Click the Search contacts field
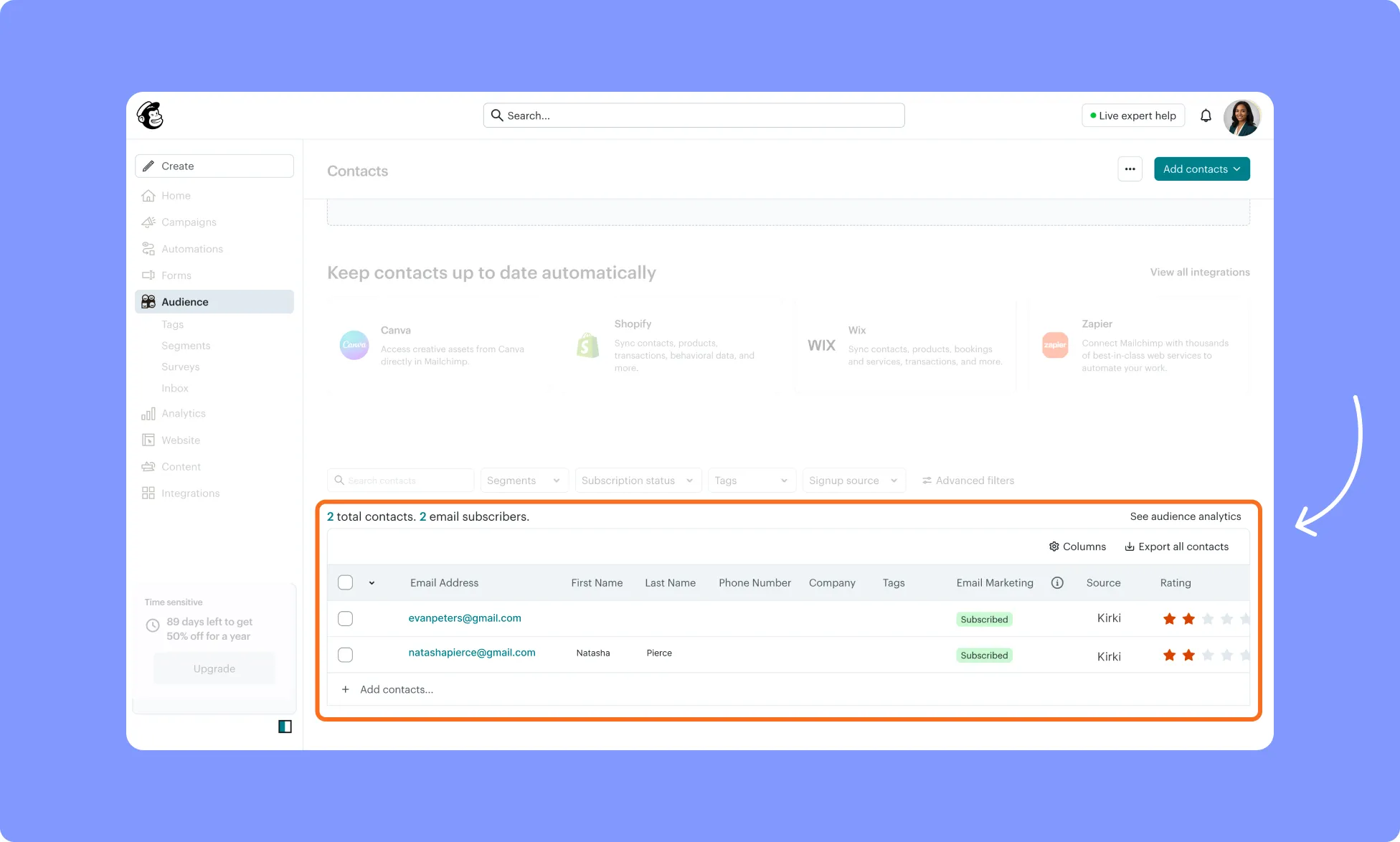 pos(400,481)
